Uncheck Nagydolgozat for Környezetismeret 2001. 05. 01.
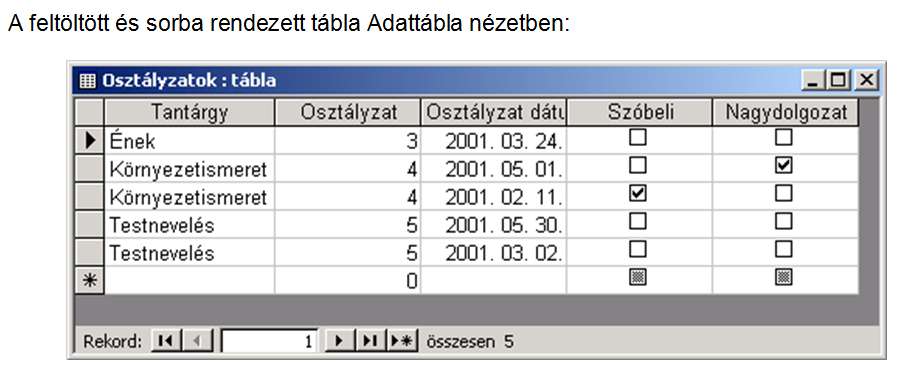This screenshot has width=902, height=380. click(x=783, y=166)
